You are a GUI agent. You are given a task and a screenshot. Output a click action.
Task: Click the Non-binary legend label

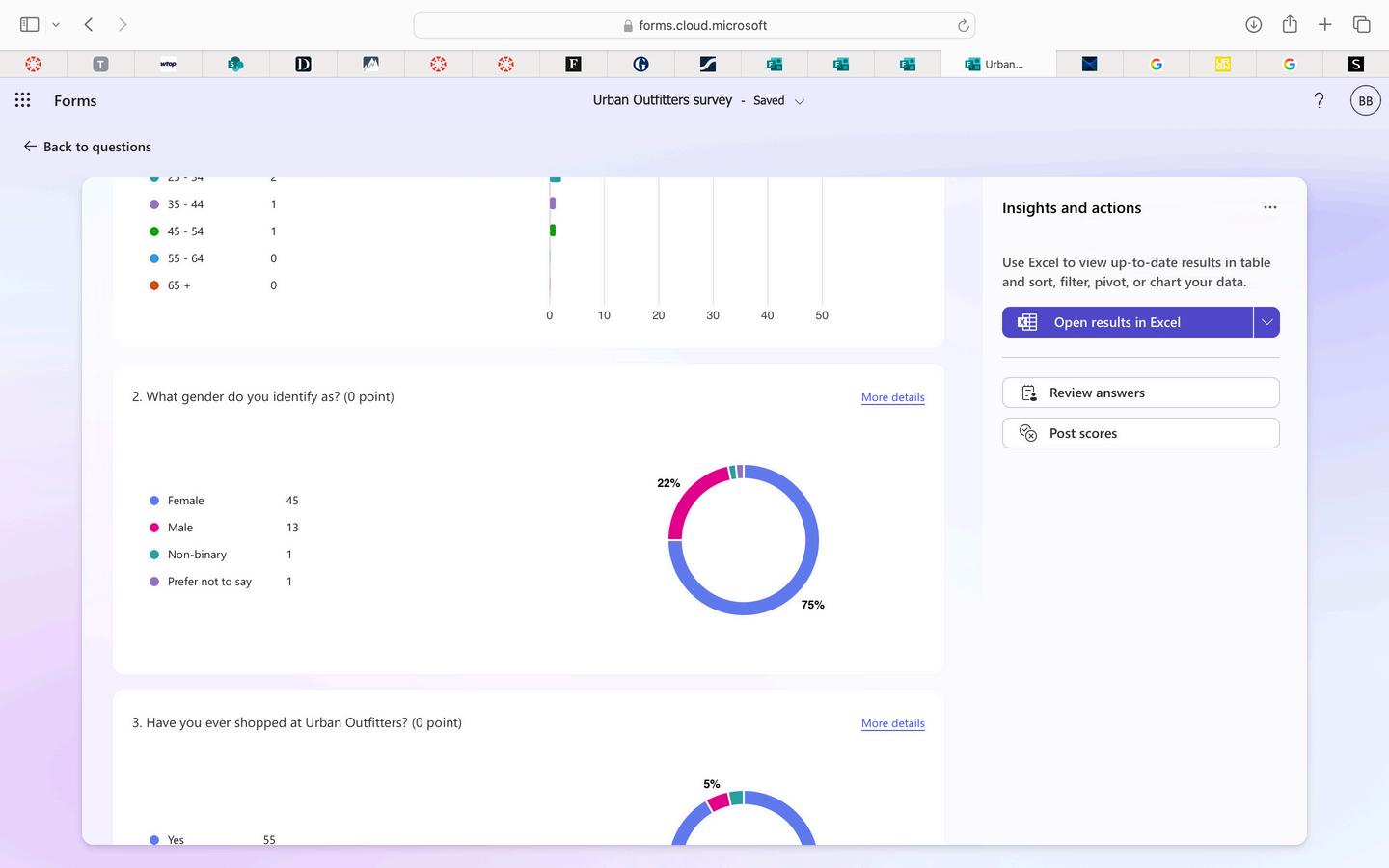point(197,555)
